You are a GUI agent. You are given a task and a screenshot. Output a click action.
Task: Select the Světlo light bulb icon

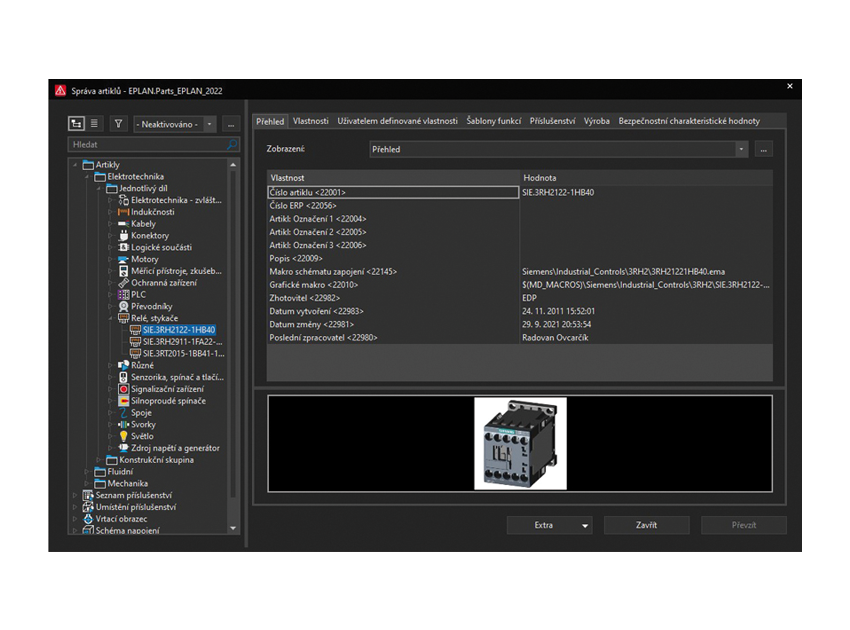[124, 436]
